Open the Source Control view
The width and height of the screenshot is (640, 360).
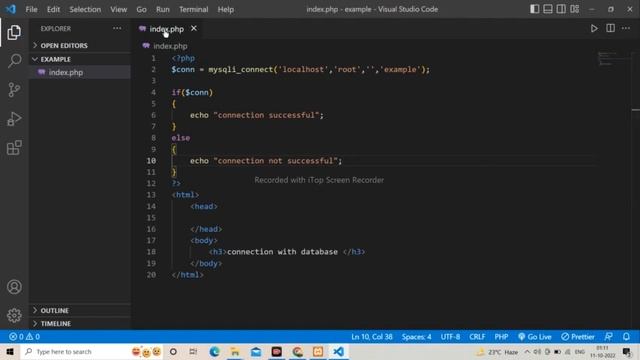(x=14, y=90)
